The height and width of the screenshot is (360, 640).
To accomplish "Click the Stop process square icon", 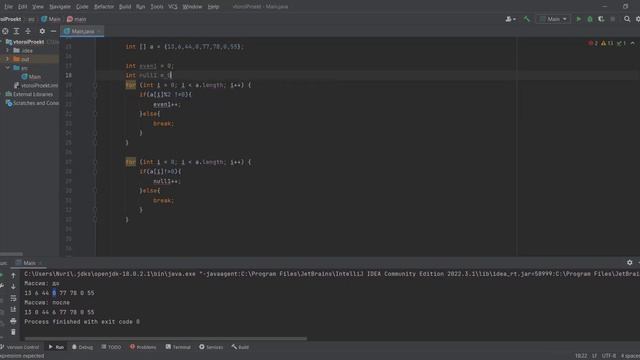I will pyautogui.click(x=613, y=19).
